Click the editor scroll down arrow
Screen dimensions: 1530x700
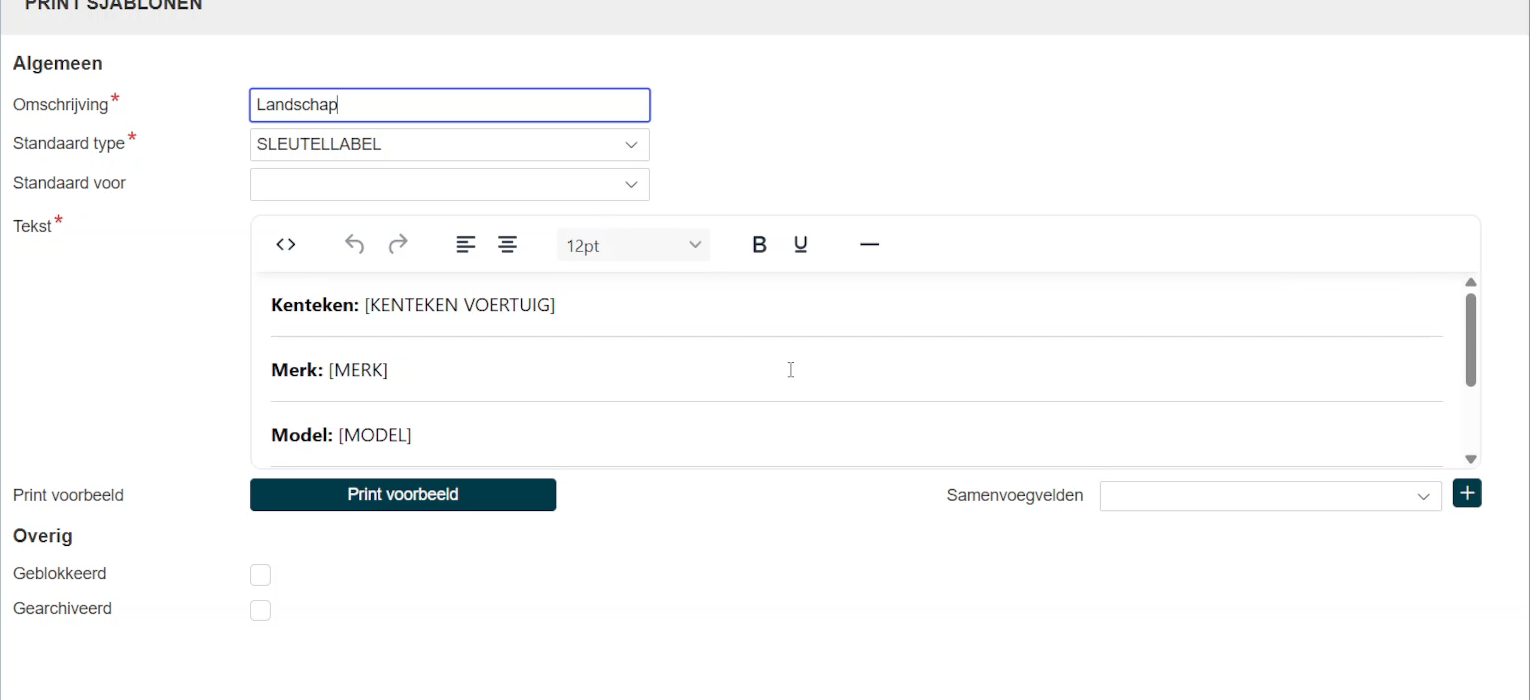1471,459
